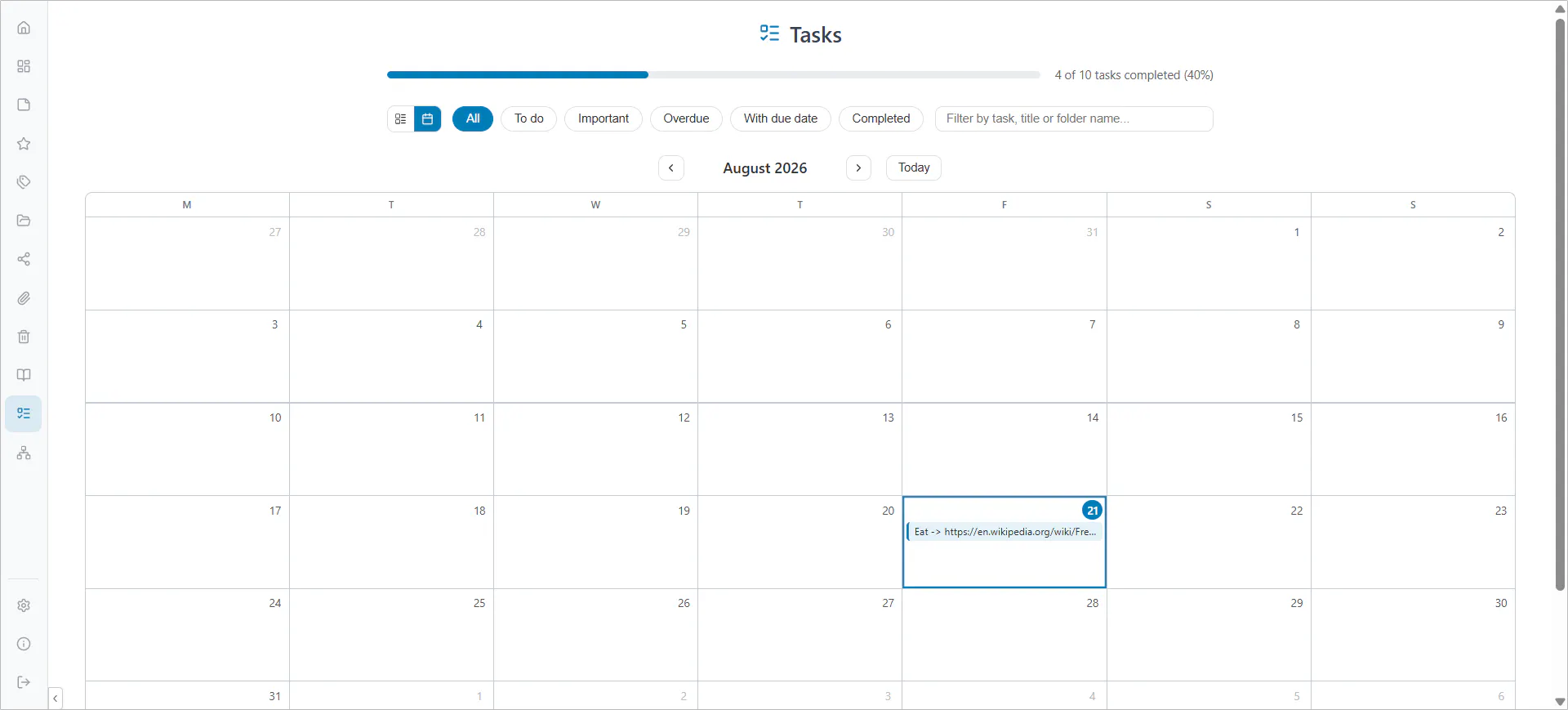Select day 15 in the calendar
The width and height of the screenshot is (1568, 710).
point(1209,449)
